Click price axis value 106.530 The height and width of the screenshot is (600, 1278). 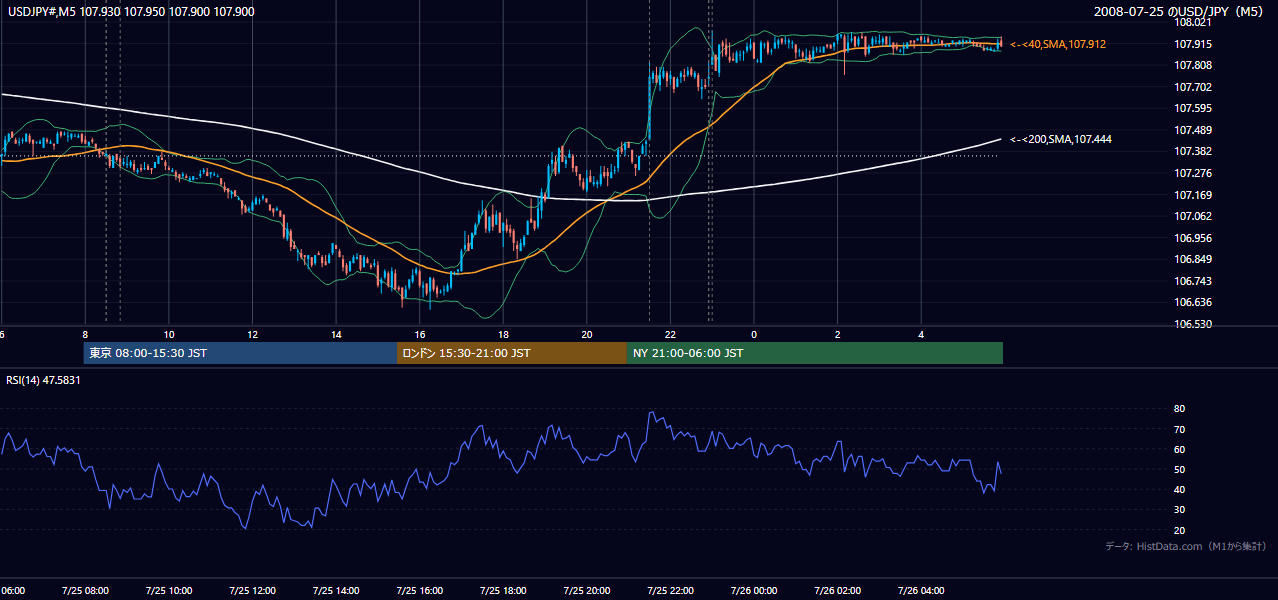[1193, 324]
